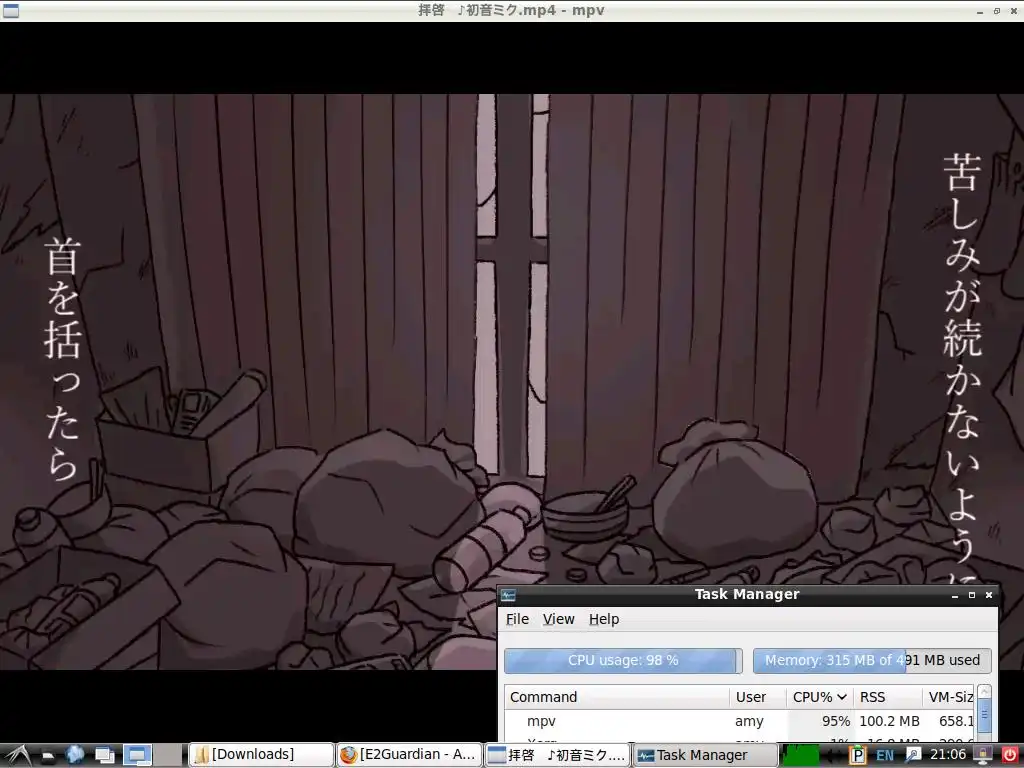
Task: Activate the mpv video taskbar button
Action: (557, 755)
